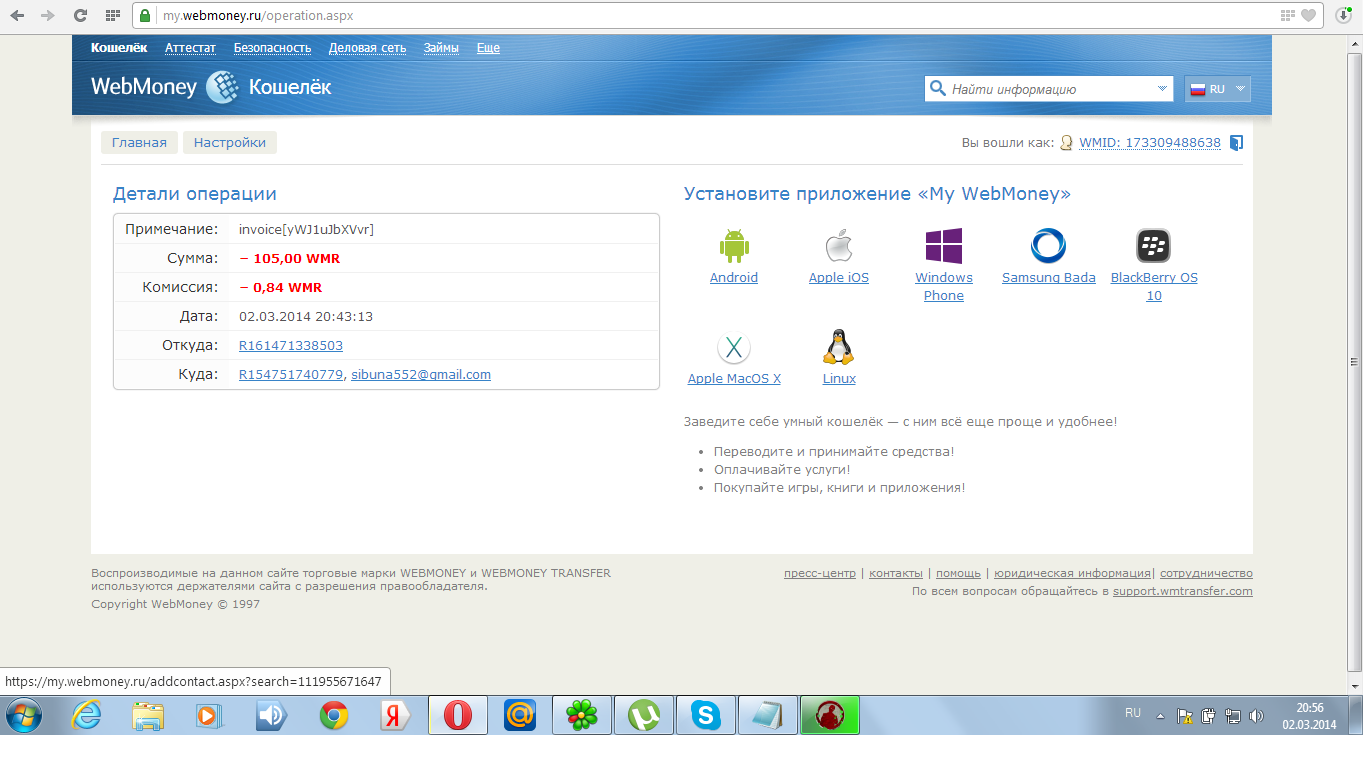
Task: Click the RU keyboard layout indicator in taskbar
Action: (x=1133, y=714)
